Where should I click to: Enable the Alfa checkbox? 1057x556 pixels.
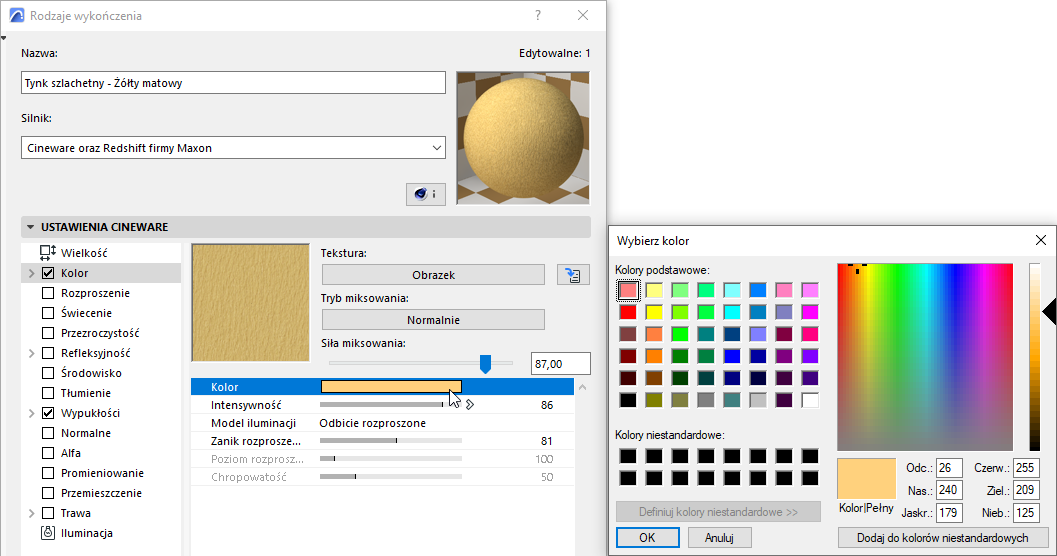[x=48, y=453]
